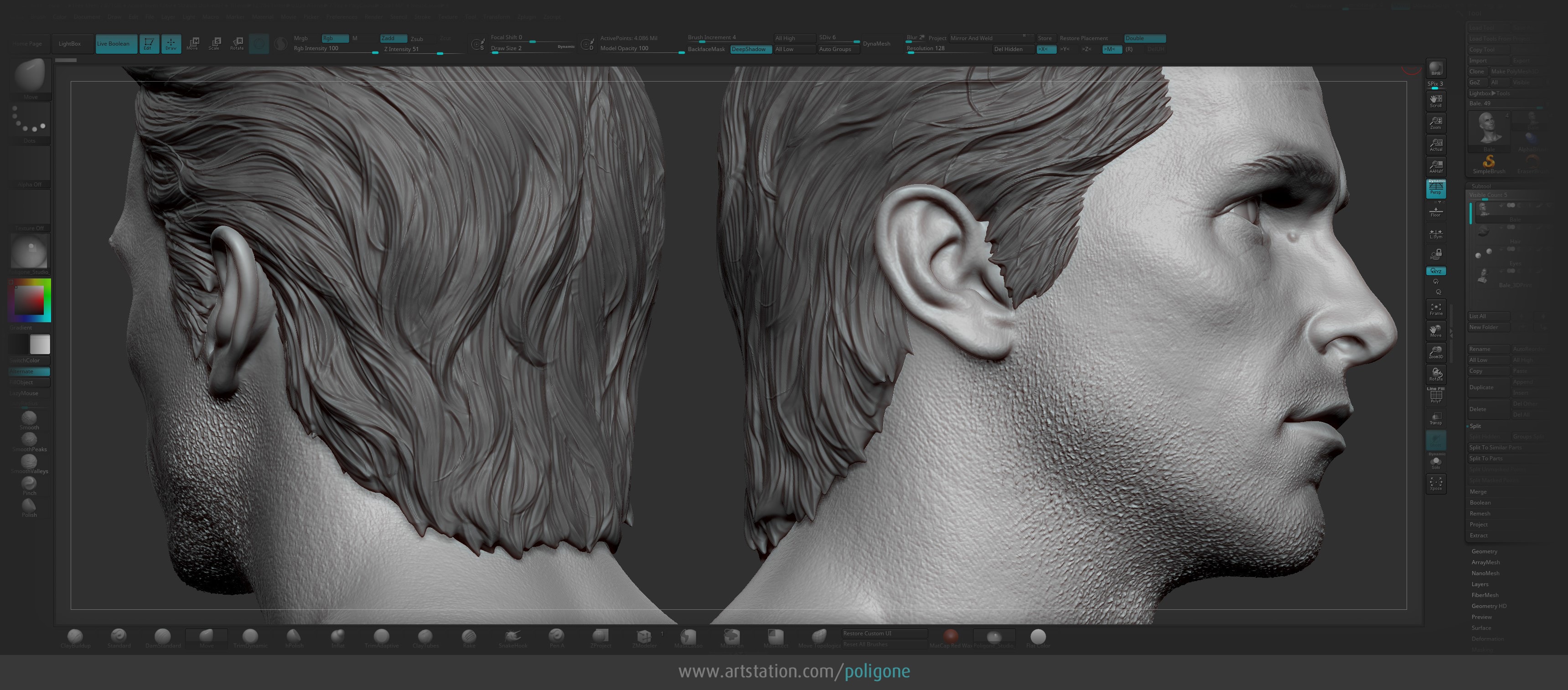Pick the SnakeHook brush icon
1568x690 pixels.
[x=512, y=639]
